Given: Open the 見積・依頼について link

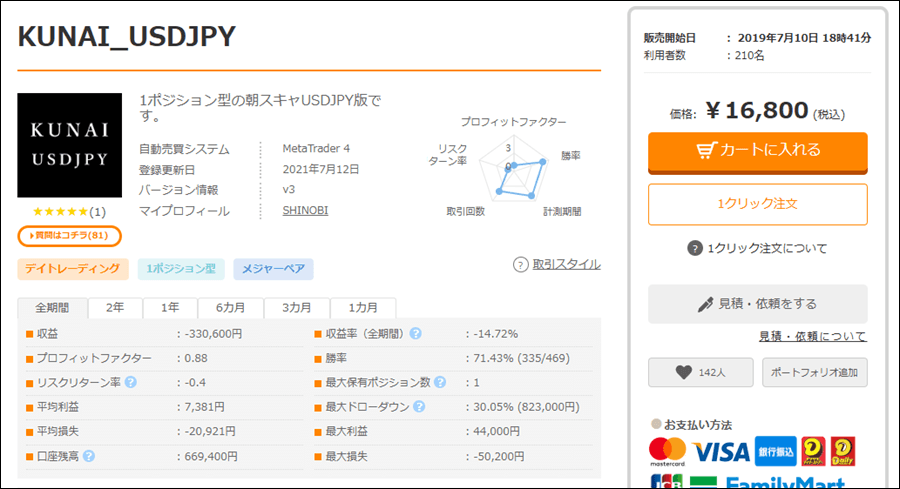Looking at the screenshot, I should click(x=813, y=336).
